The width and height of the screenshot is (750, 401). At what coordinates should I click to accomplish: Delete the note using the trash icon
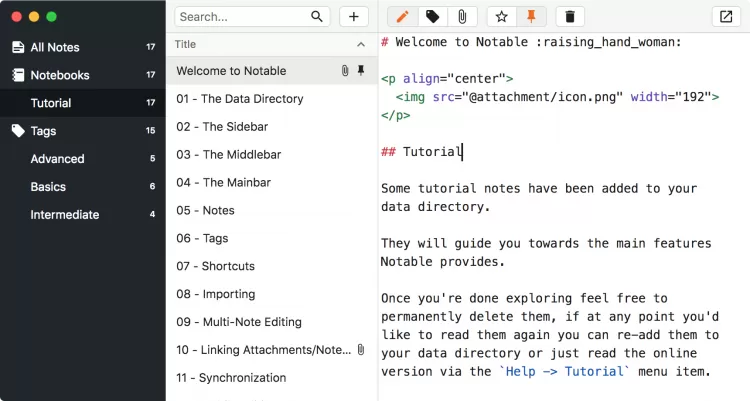click(570, 17)
